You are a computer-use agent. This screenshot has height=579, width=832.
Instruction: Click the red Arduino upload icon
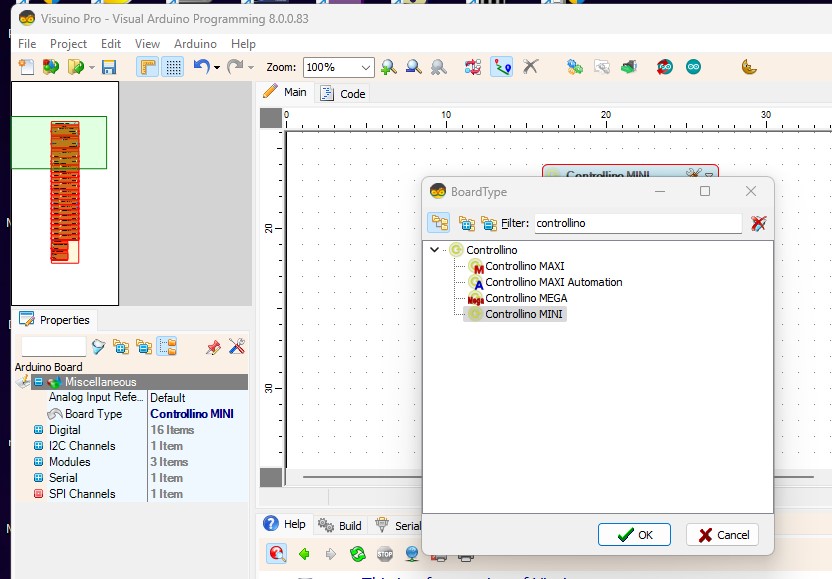click(x=664, y=67)
